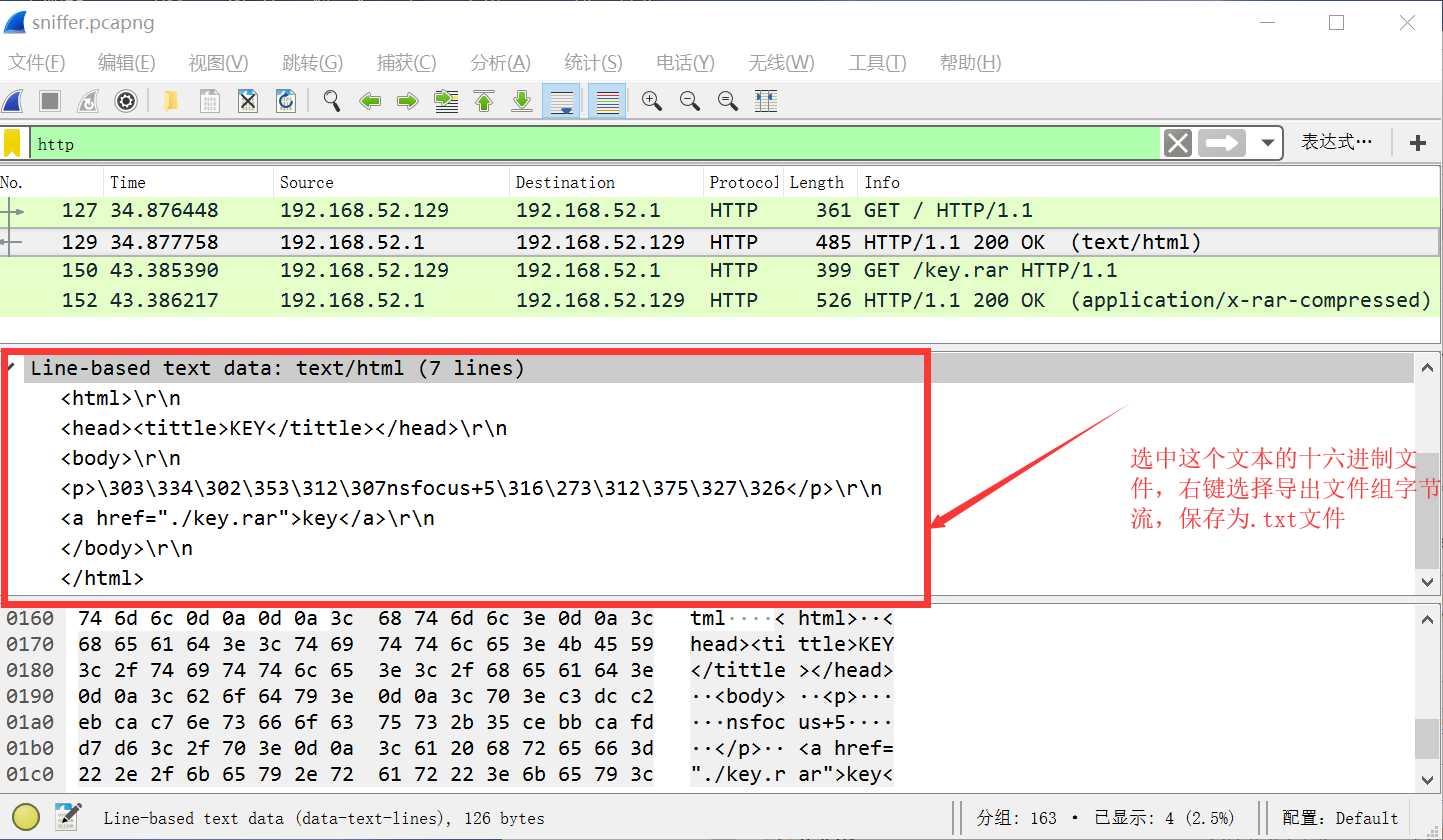The height and width of the screenshot is (840, 1443).
Task: Open the 跳转(G) menu
Action: point(312,63)
